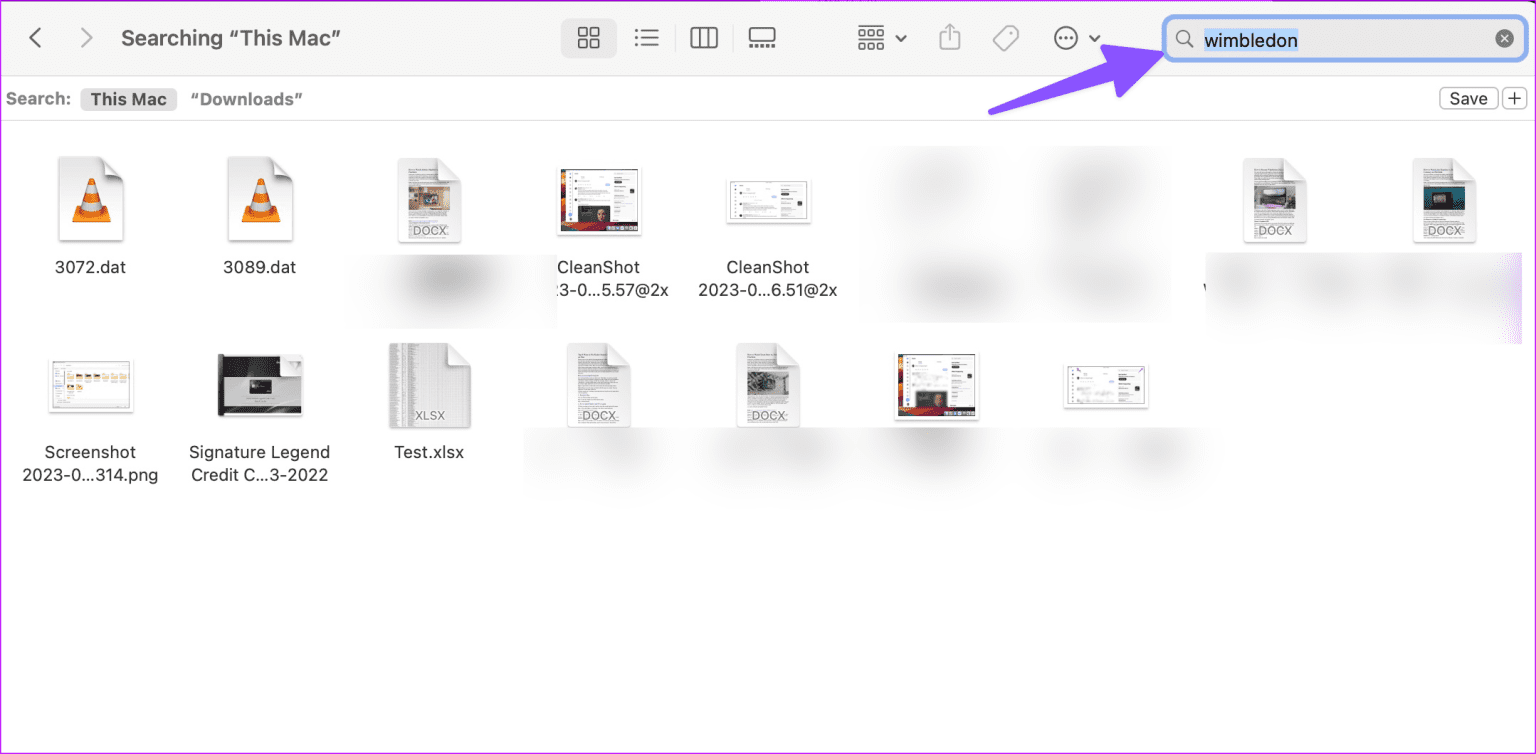Click the CleanShot 2023-0…6.51@2x label

click(x=768, y=279)
